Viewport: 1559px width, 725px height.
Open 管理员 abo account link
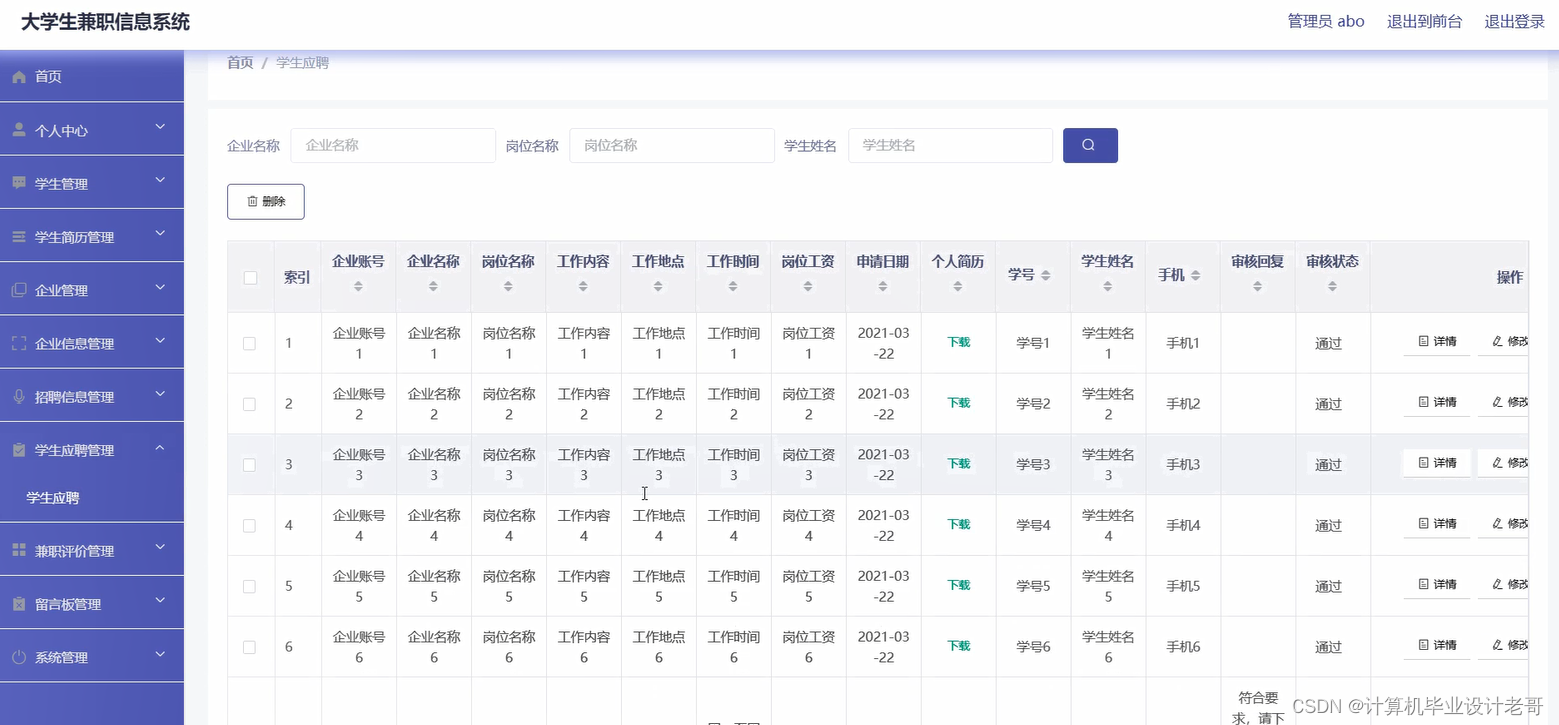(1326, 22)
